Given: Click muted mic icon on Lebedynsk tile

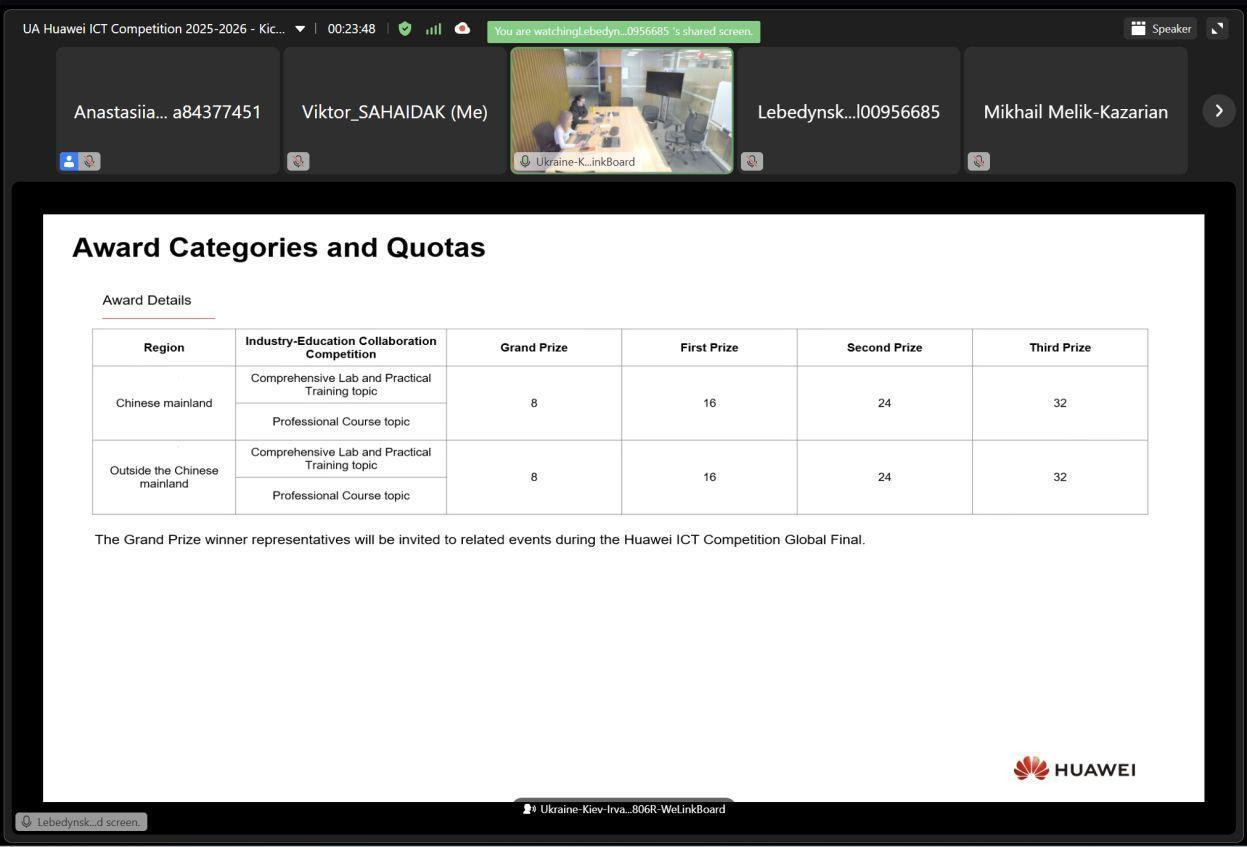Looking at the screenshot, I should click(752, 161).
